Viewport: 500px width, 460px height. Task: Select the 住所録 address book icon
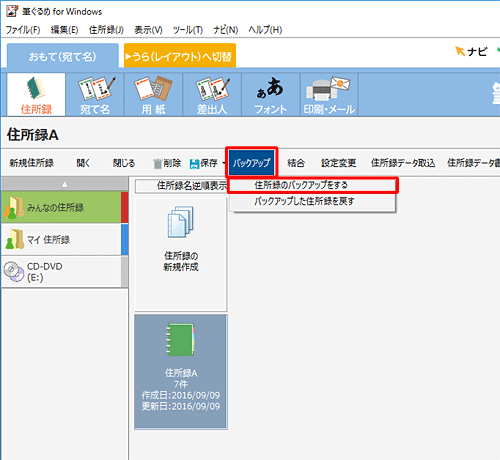36,95
